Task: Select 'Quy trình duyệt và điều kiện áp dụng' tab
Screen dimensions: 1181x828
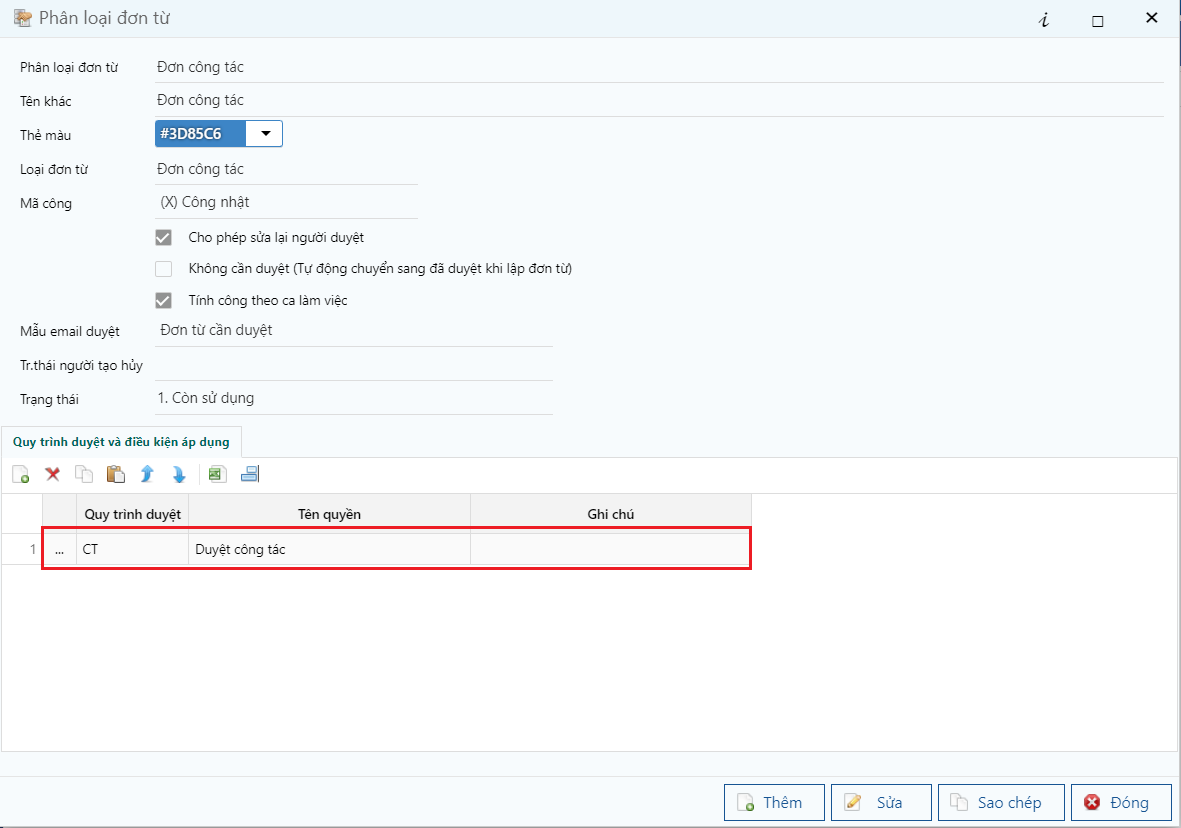Action: pos(121,442)
